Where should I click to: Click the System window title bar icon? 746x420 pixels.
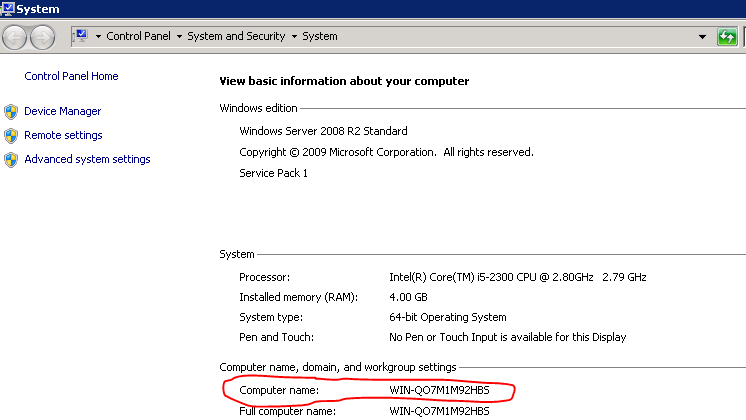pos(8,9)
